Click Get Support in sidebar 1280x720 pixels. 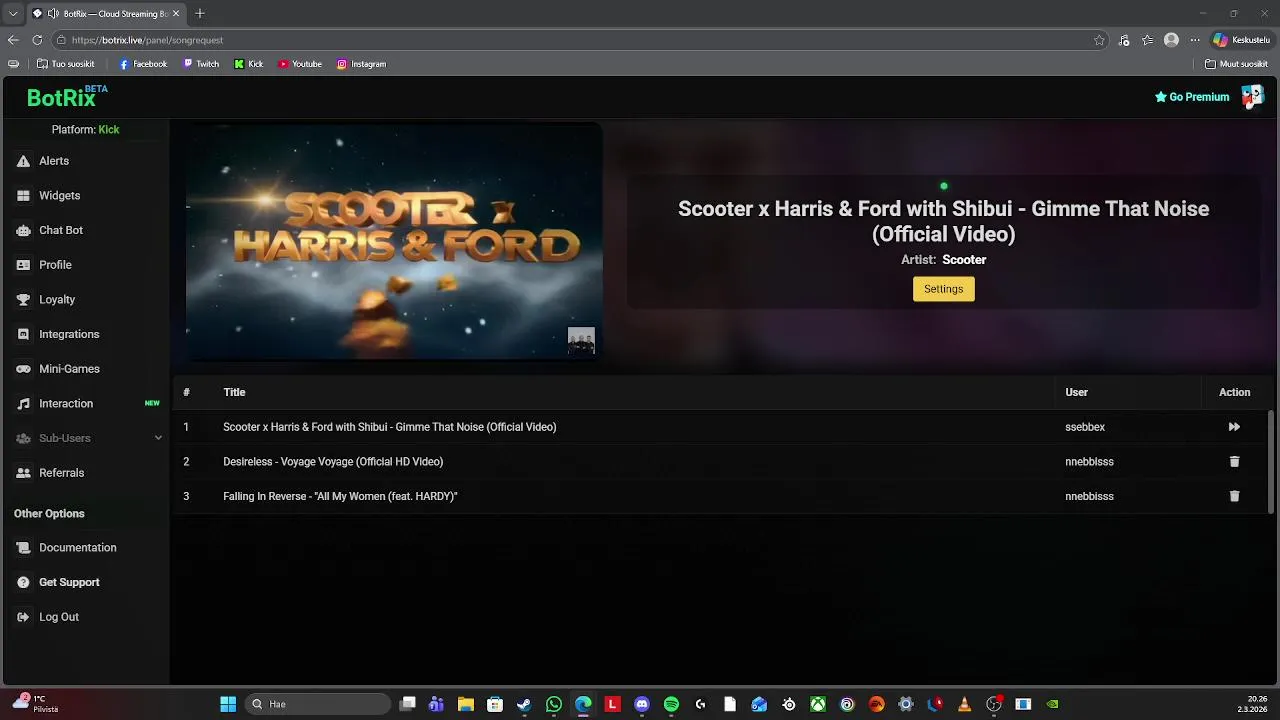pos(69,582)
